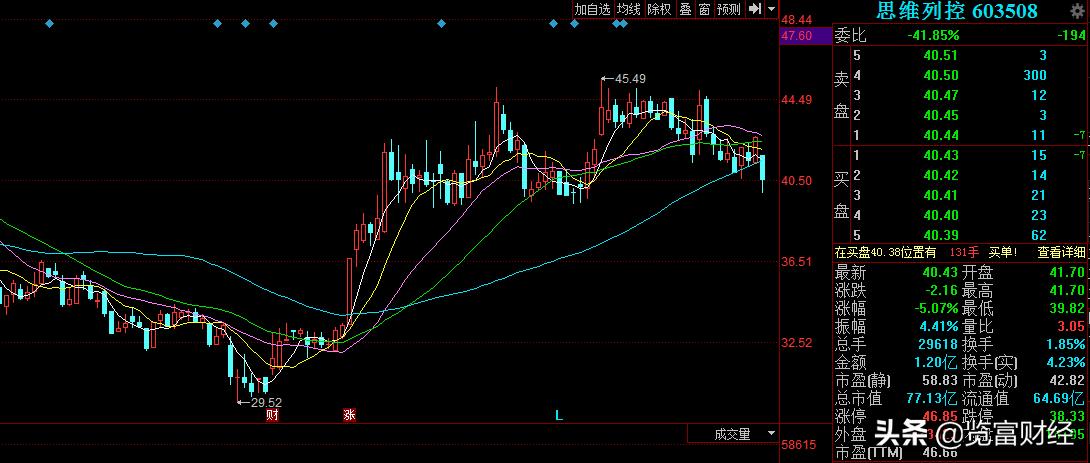Click the 窗 window toolbar button
The image size is (1090, 463).
click(705, 9)
